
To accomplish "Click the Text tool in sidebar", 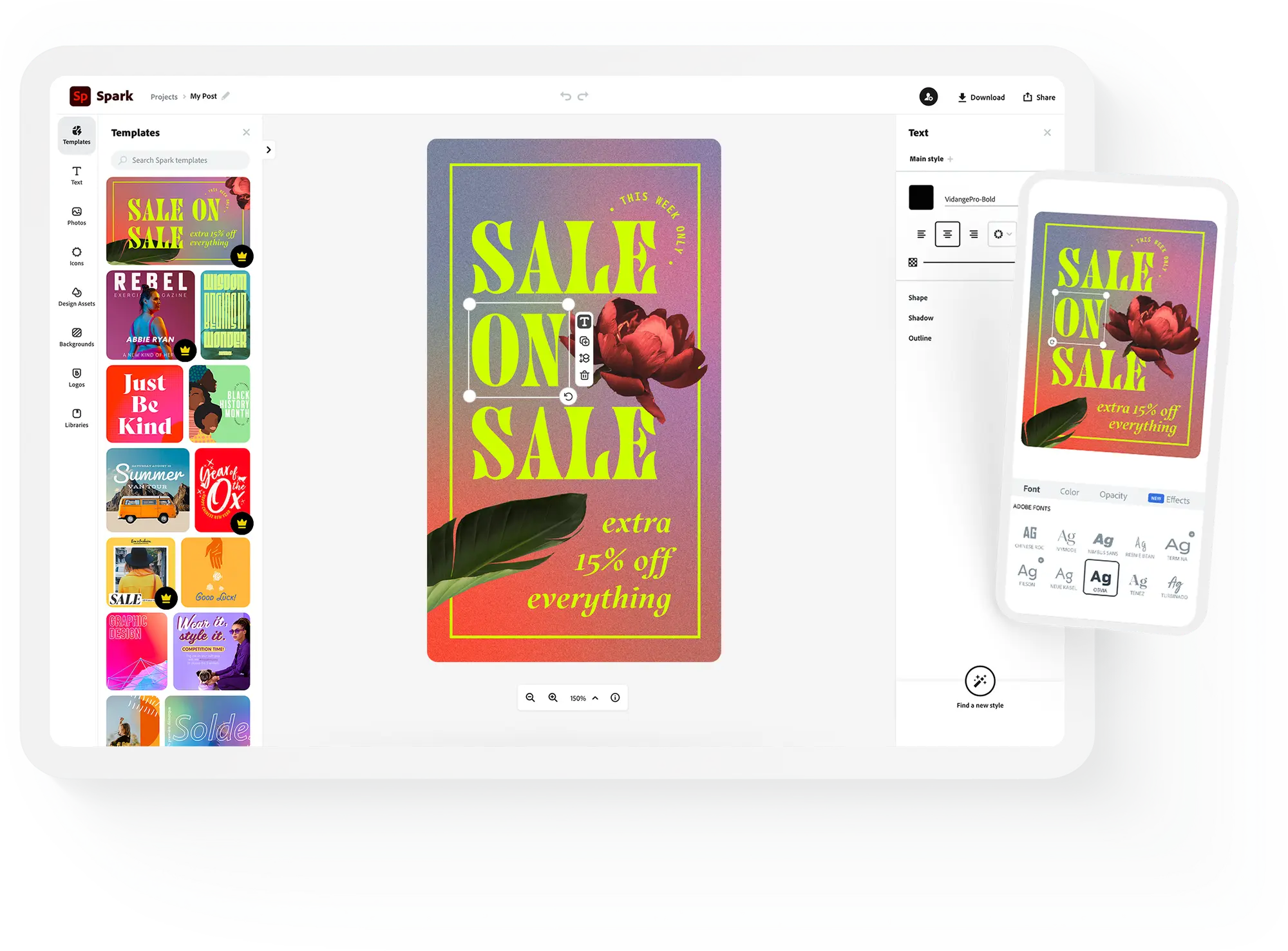I will [76, 181].
